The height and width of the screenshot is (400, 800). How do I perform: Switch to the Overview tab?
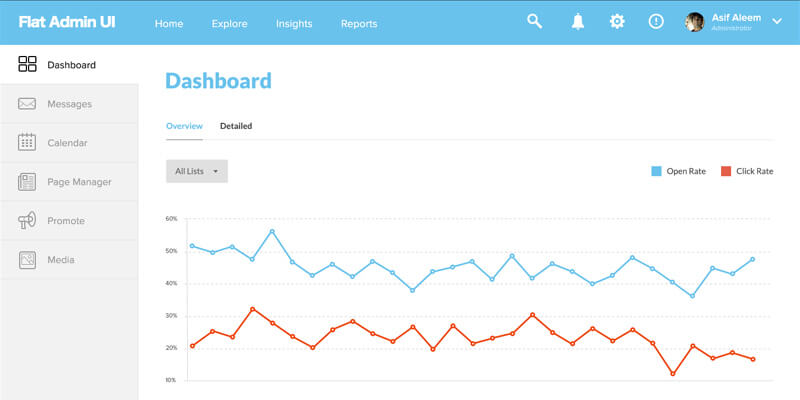point(184,126)
